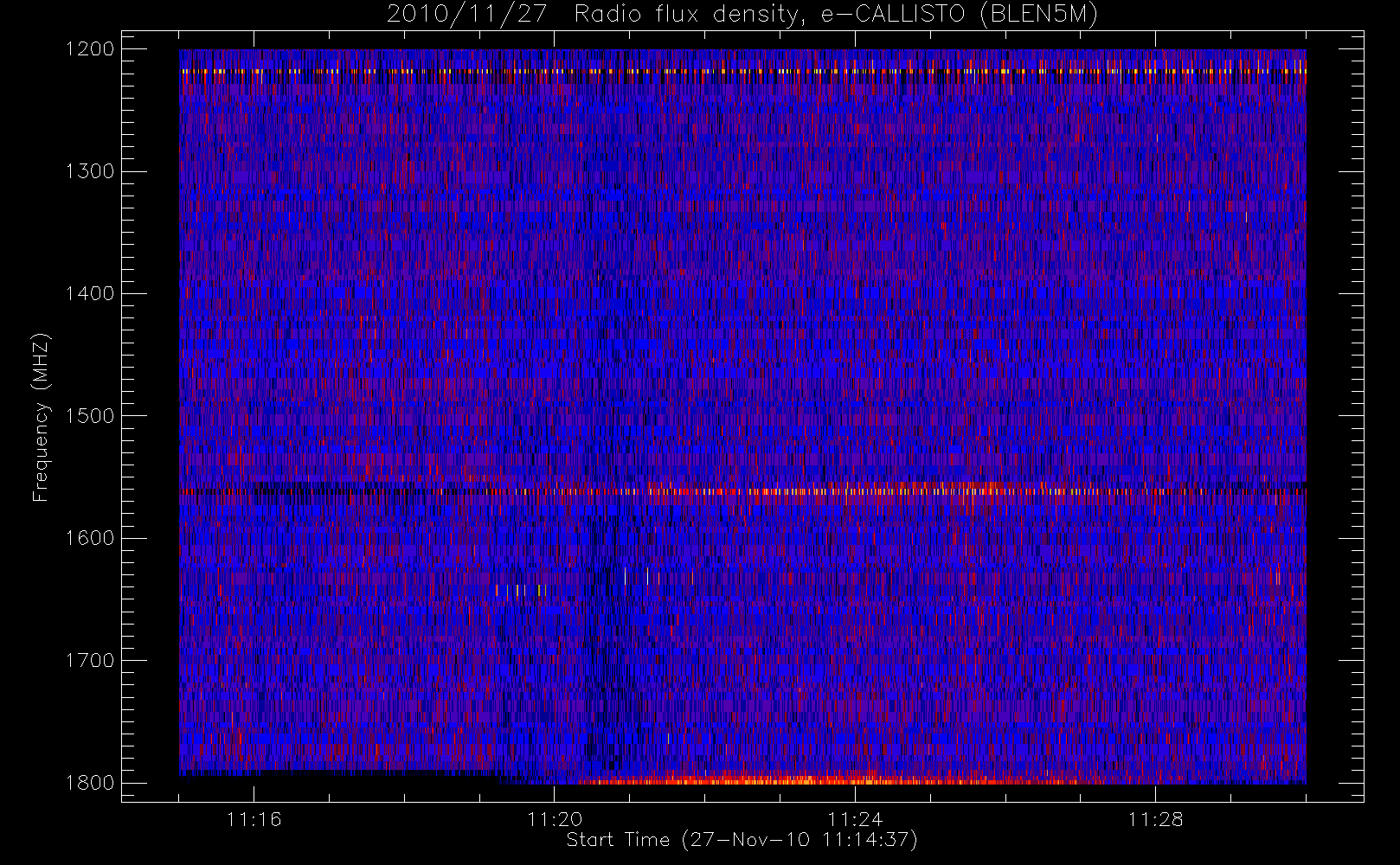
Task: Click the 11:16 time tick label
Action: point(254,819)
